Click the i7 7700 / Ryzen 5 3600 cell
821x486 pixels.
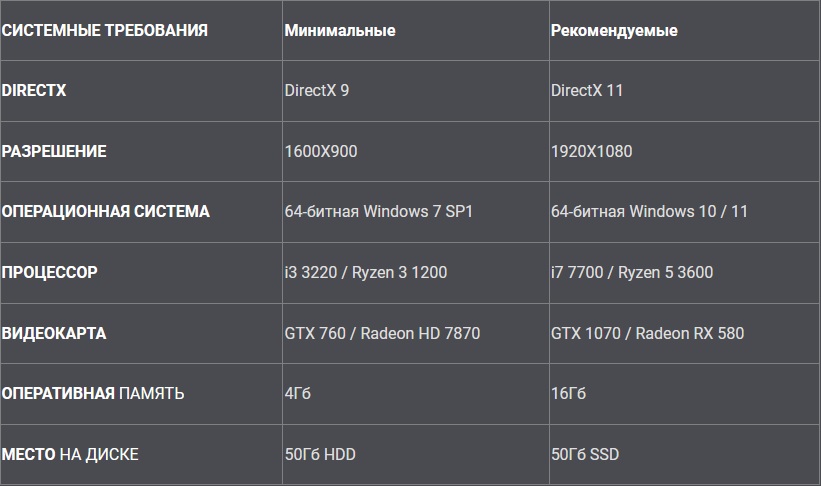point(632,272)
